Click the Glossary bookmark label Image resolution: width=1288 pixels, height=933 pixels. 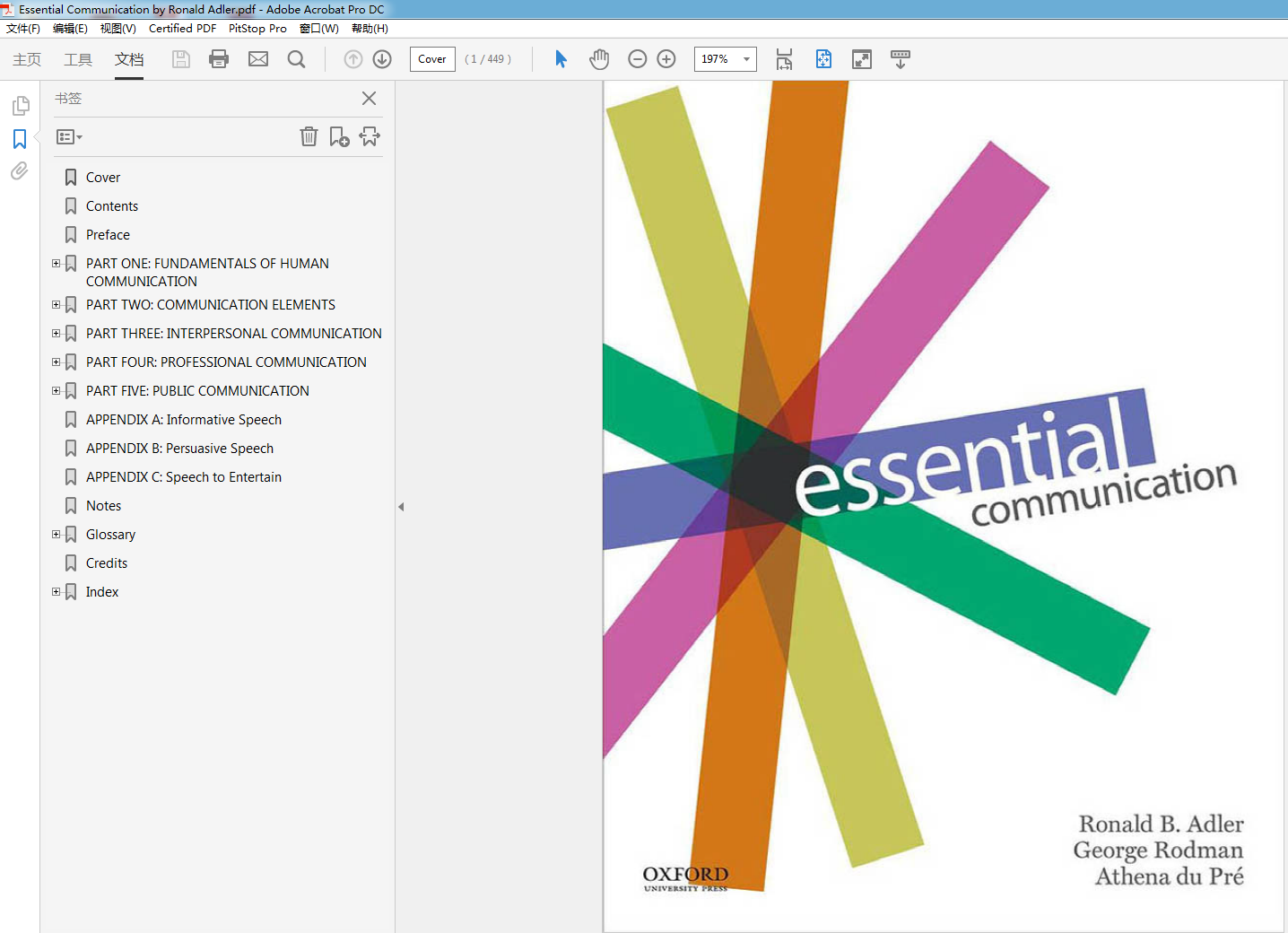[x=110, y=535]
